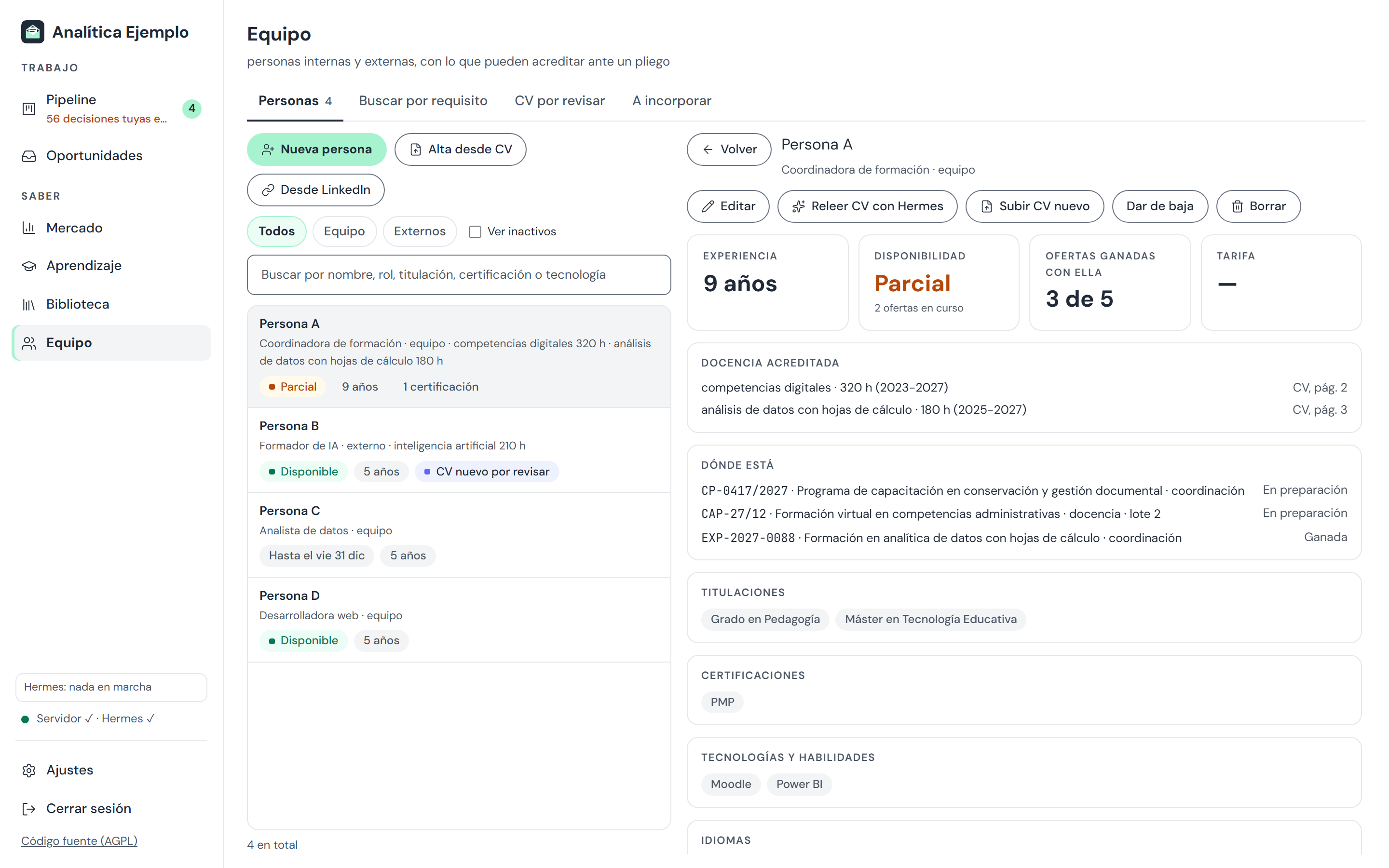Click the Máster en Tecnología Educativa chip
Image resolution: width=1389 pixels, height=868 pixels.
pos(930,620)
